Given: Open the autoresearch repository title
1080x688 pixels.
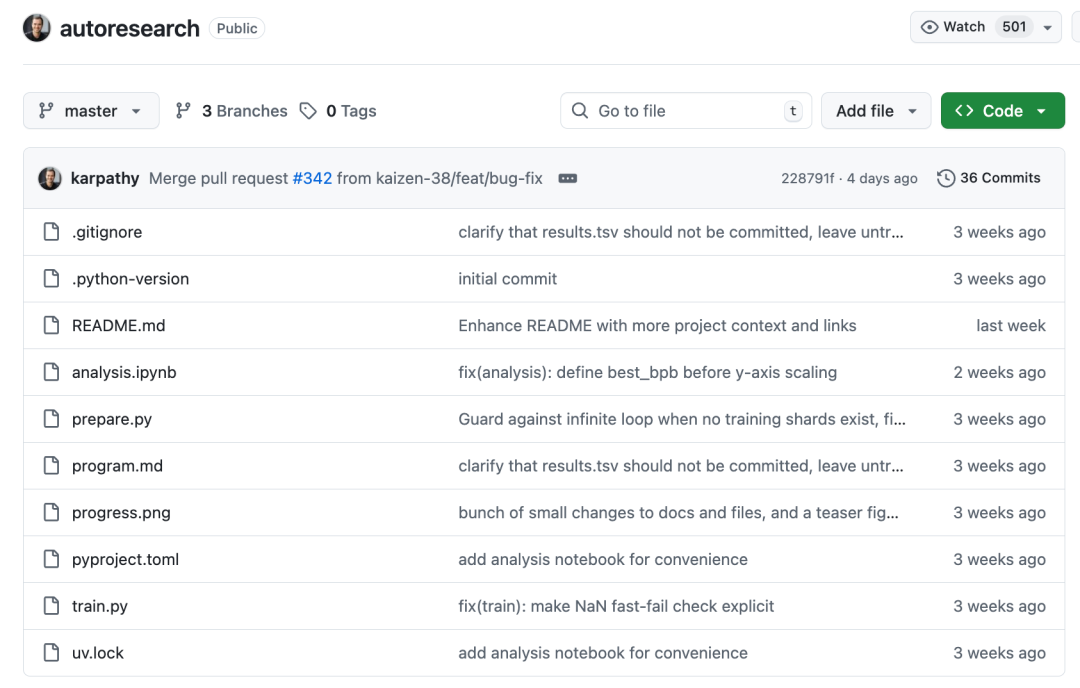Looking at the screenshot, I should click(x=129, y=28).
